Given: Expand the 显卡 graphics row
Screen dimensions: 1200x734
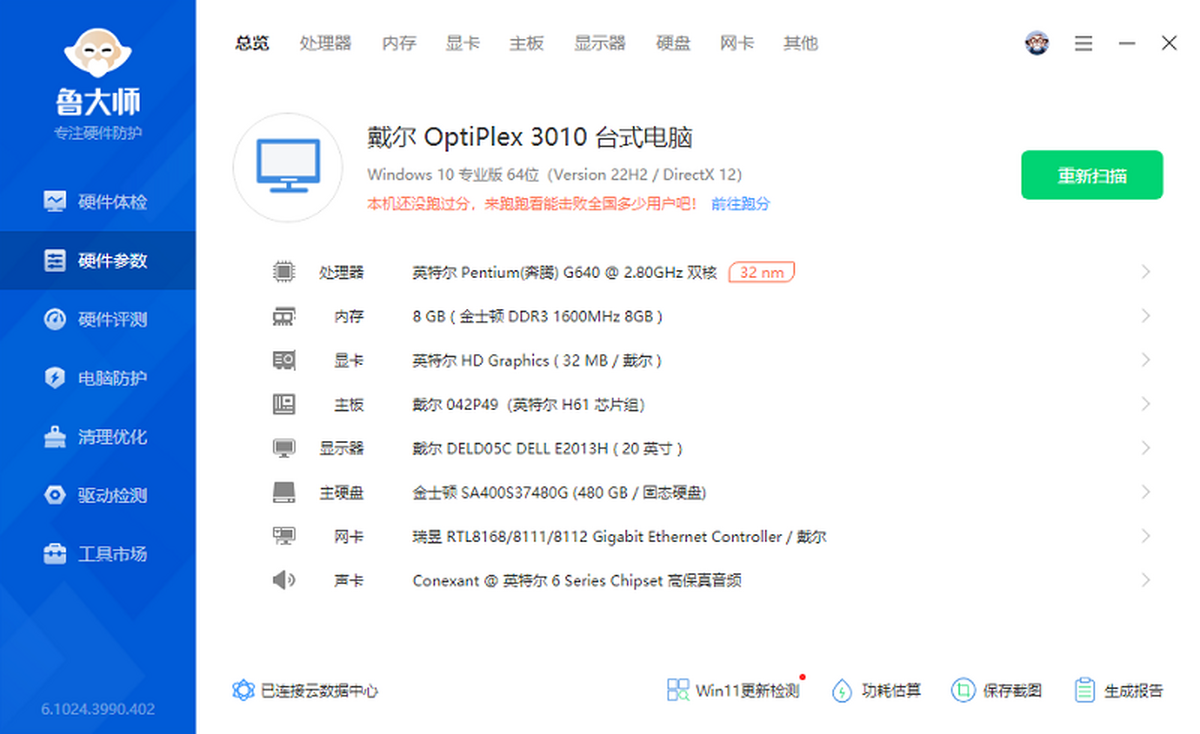Looking at the screenshot, I should 1146,360.
